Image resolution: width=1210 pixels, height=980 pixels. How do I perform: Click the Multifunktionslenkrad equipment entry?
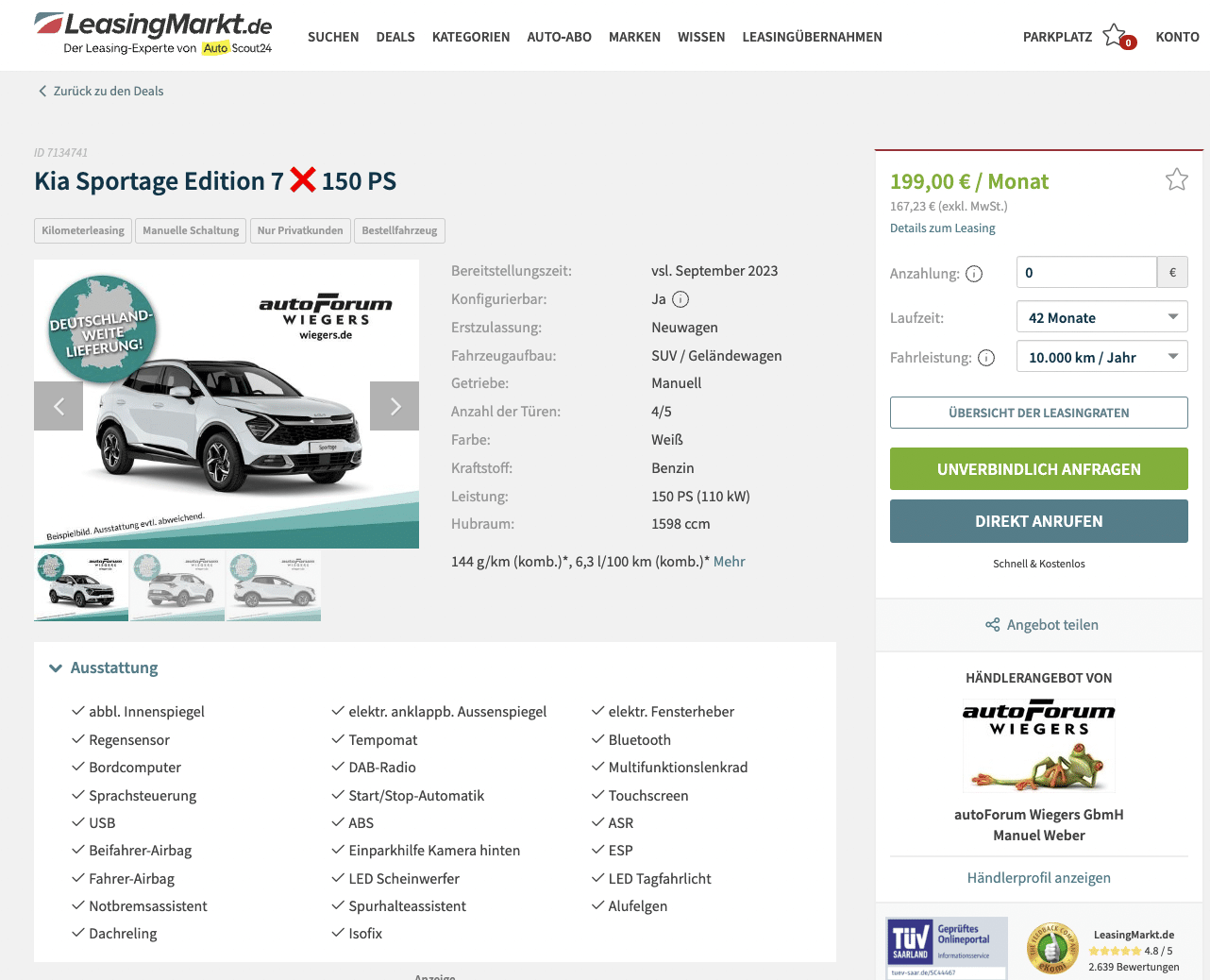678,768
